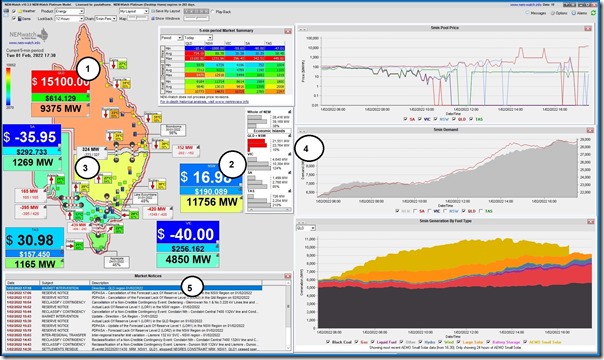Toggle Black Coal checkbox in fuel legend
This screenshot has height=360, width=604.
pos(328,342)
